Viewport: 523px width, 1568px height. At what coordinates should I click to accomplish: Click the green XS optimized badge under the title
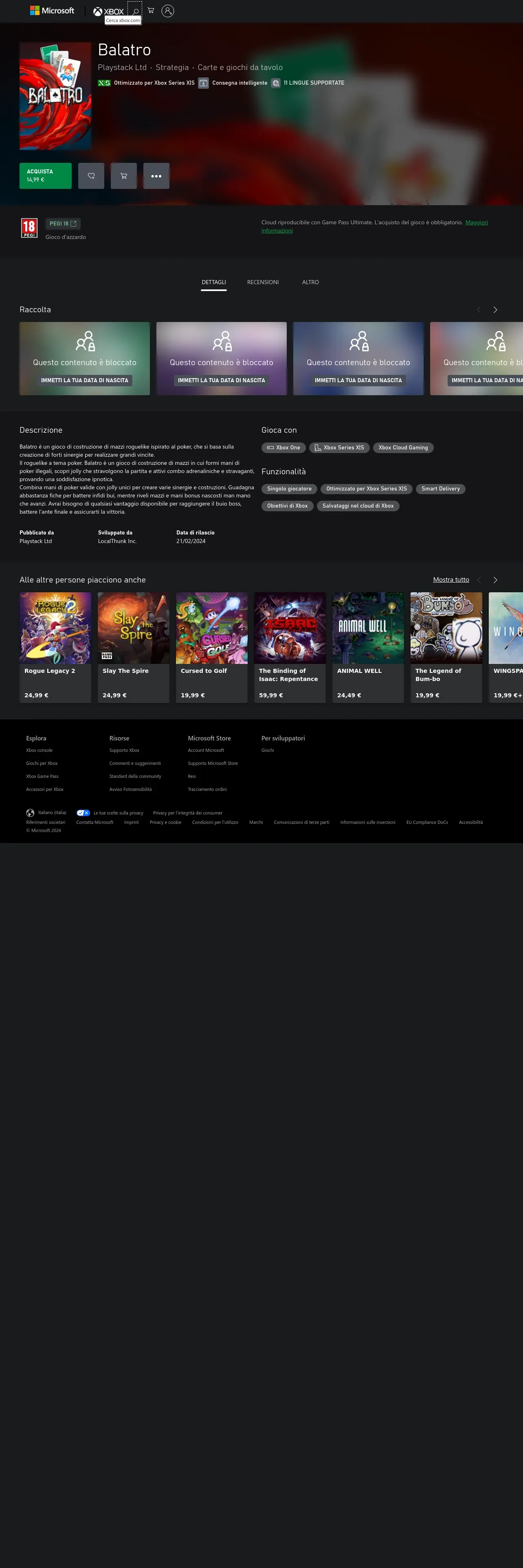pyautogui.click(x=104, y=83)
